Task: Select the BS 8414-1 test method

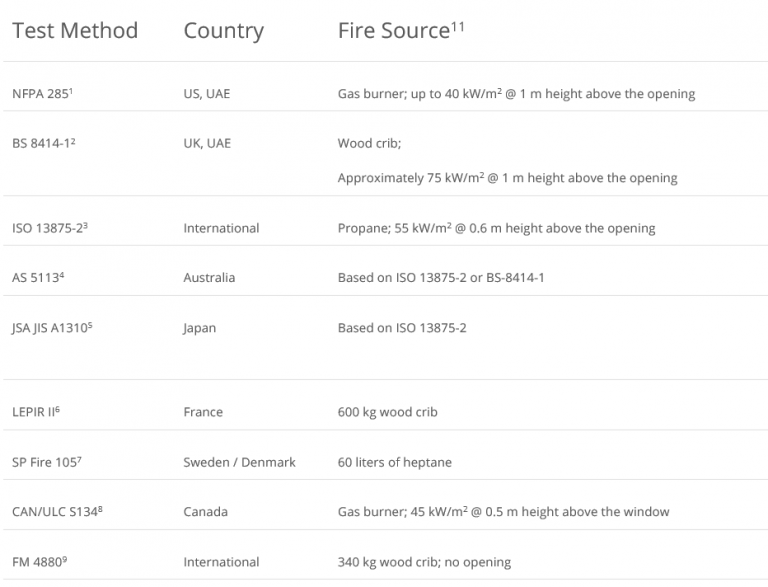Action: [x=45, y=144]
